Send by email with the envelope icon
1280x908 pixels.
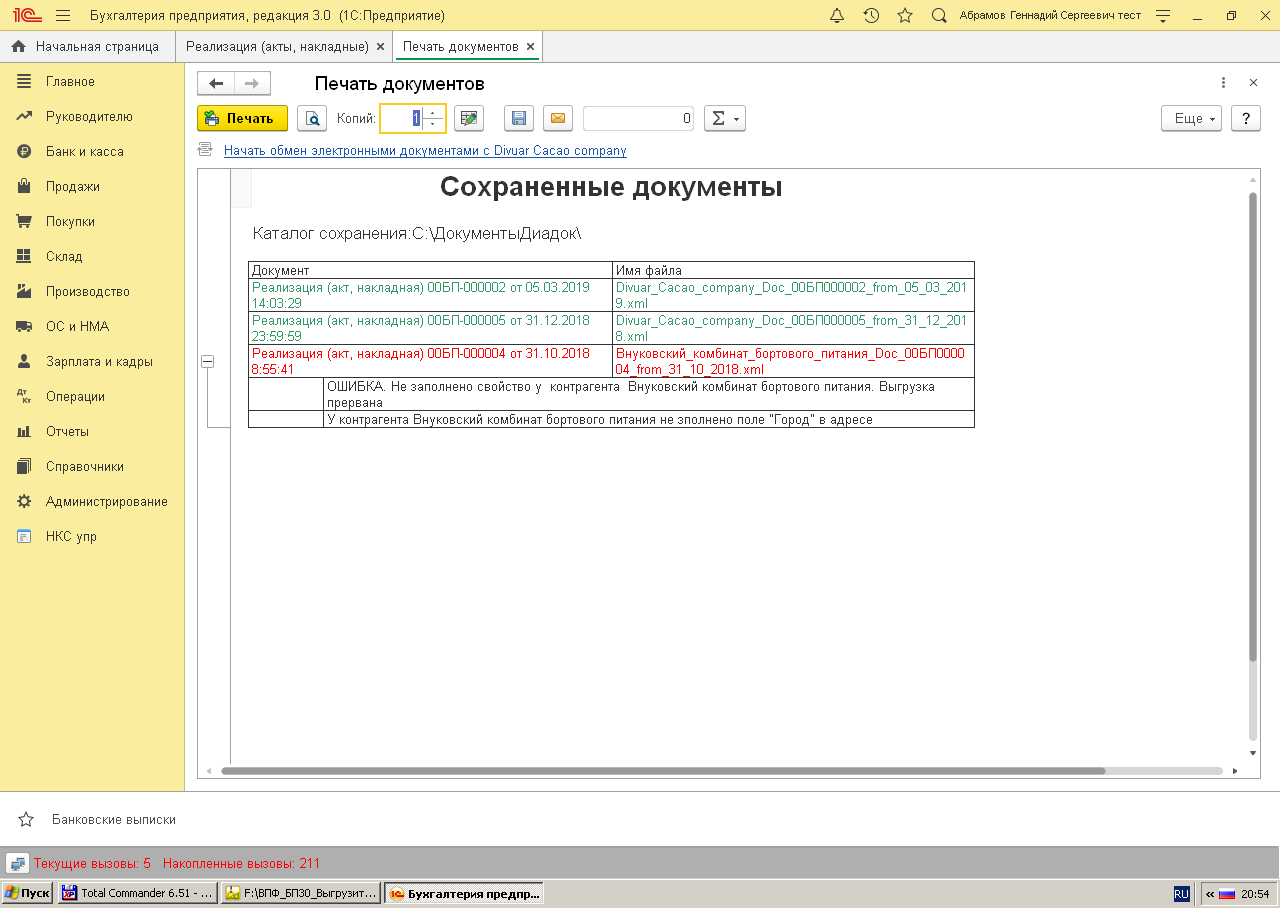point(558,118)
